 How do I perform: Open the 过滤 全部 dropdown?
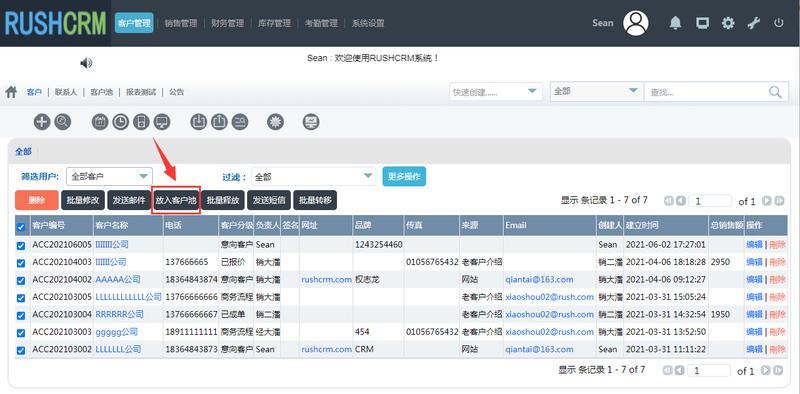313,177
